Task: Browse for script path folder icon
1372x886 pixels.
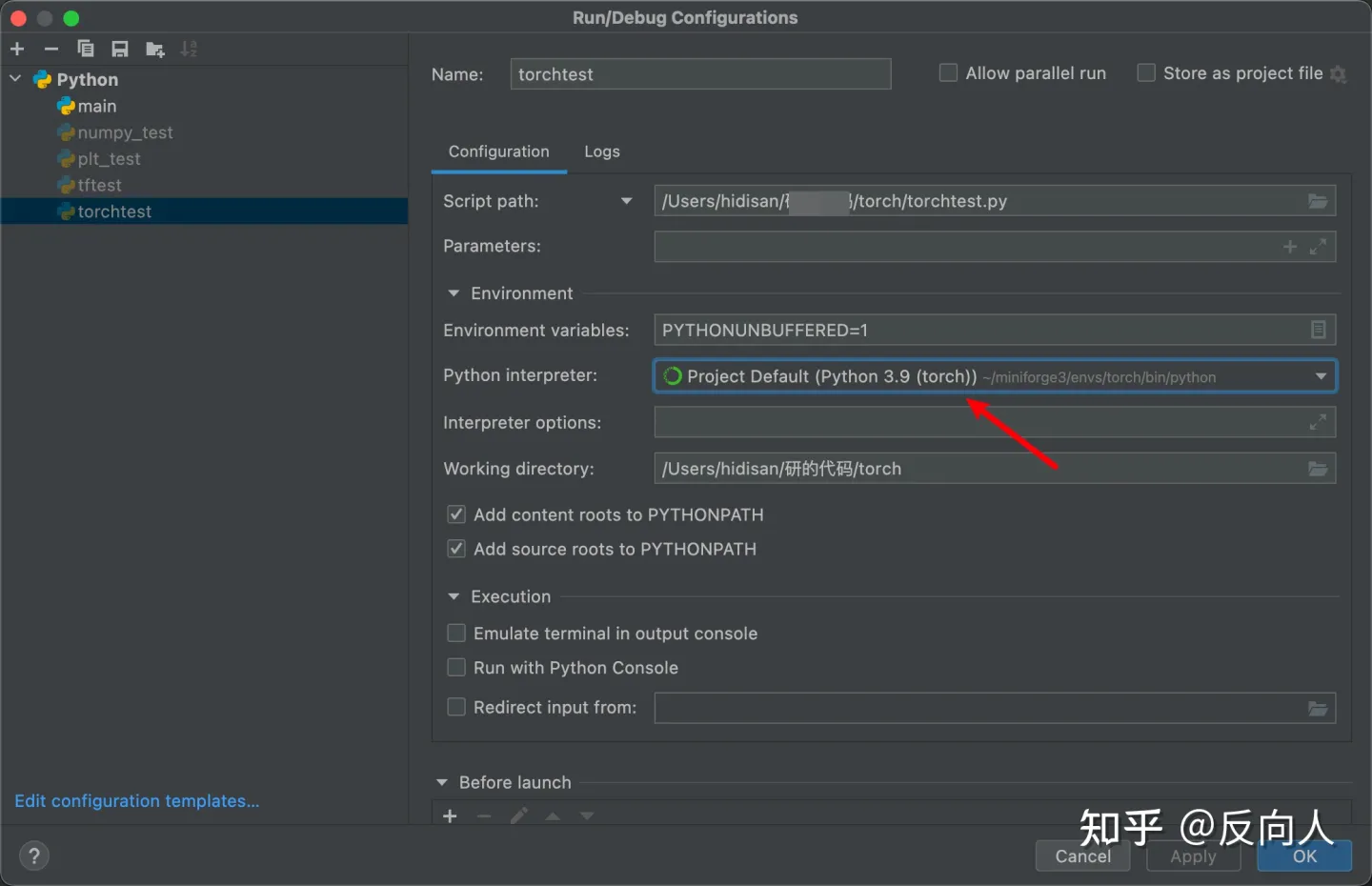Action: [x=1318, y=201]
